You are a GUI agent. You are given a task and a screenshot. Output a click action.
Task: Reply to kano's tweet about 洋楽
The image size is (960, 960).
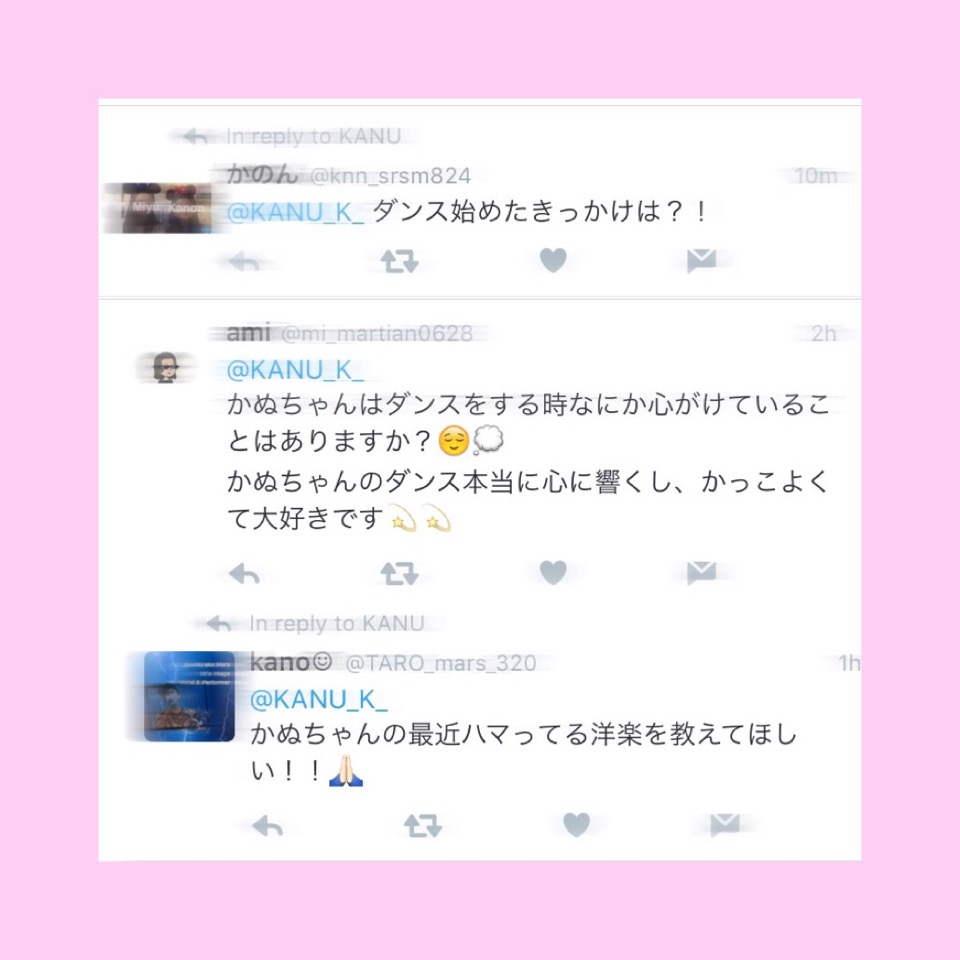pyautogui.click(x=268, y=826)
